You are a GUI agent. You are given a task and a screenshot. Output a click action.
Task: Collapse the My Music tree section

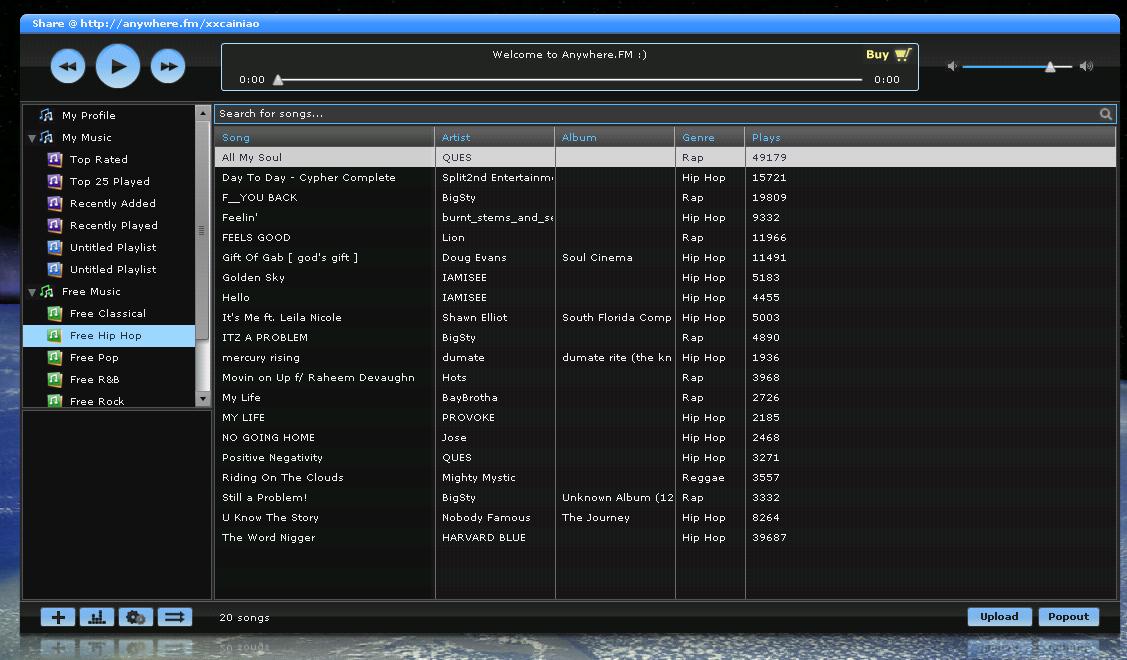(x=32, y=137)
